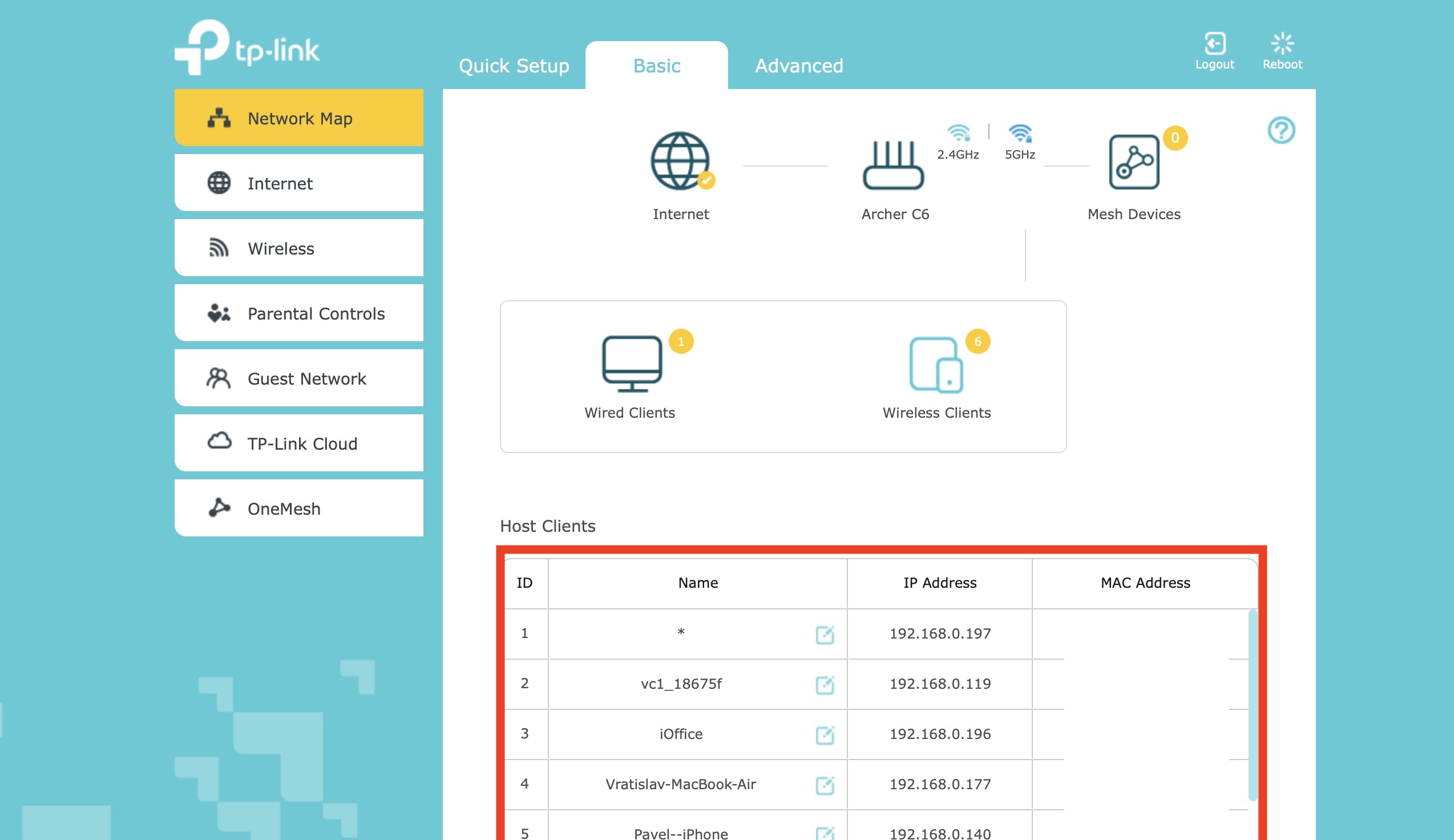
Task: Edit the Vratislav-MacBook-Air client name
Action: (824, 785)
